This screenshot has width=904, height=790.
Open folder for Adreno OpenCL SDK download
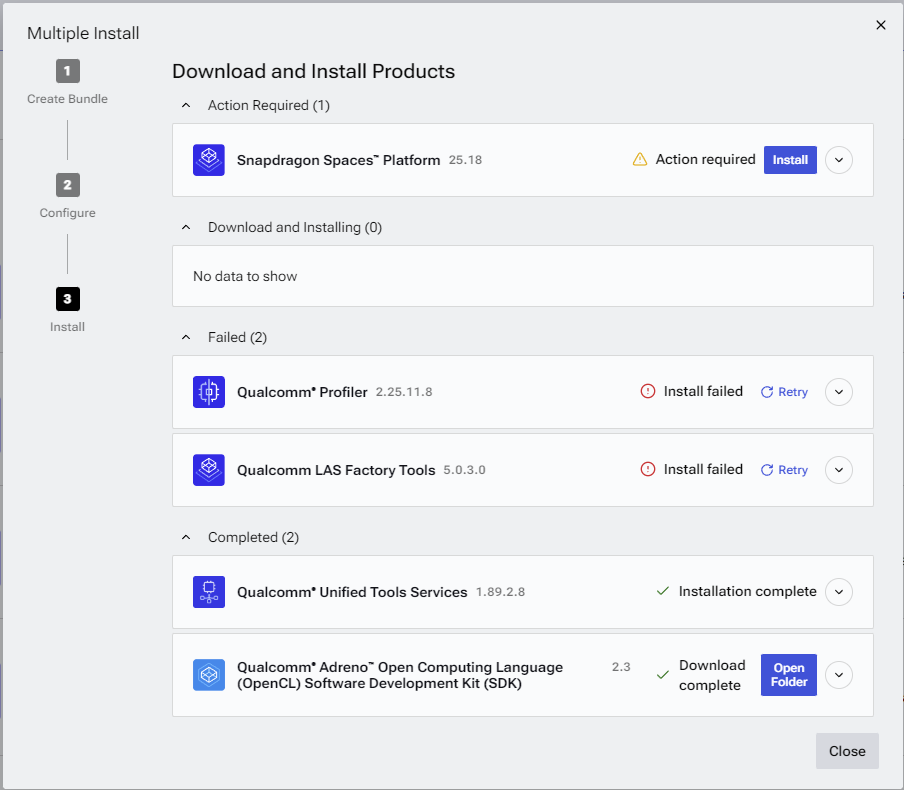[789, 675]
